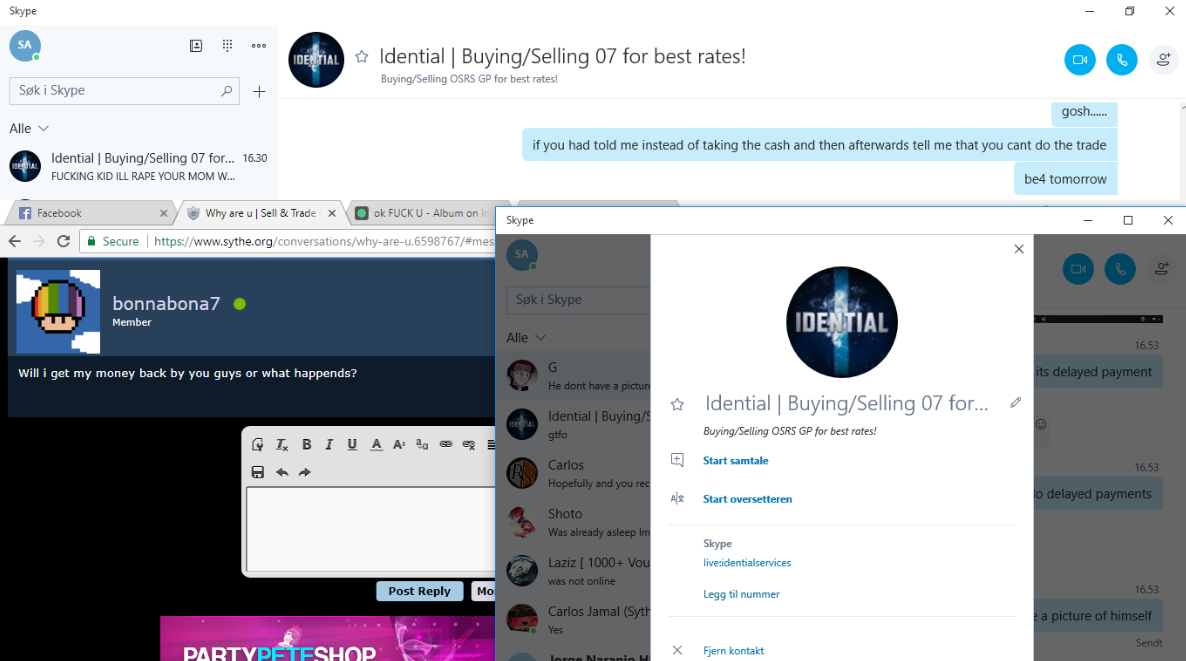1186x661 pixels.
Task: Favorite Idential contact in back Skype chat header
Action: point(362,57)
